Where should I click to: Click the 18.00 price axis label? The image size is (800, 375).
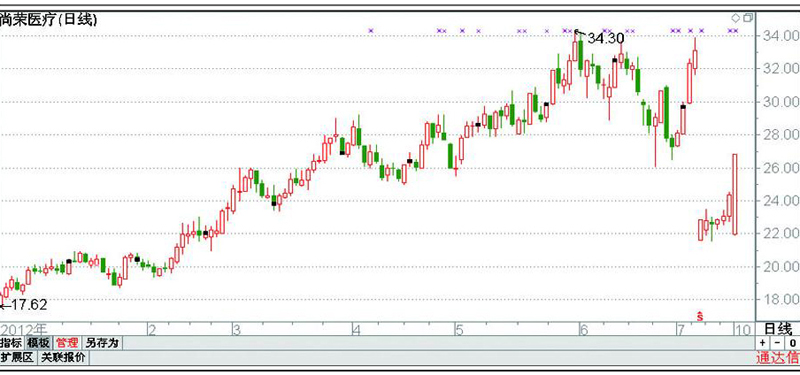(782, 299)
